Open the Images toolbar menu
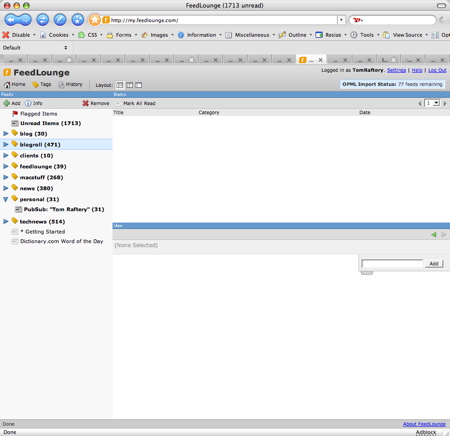This screenshot has height=436, width=450. click(157, 35)
